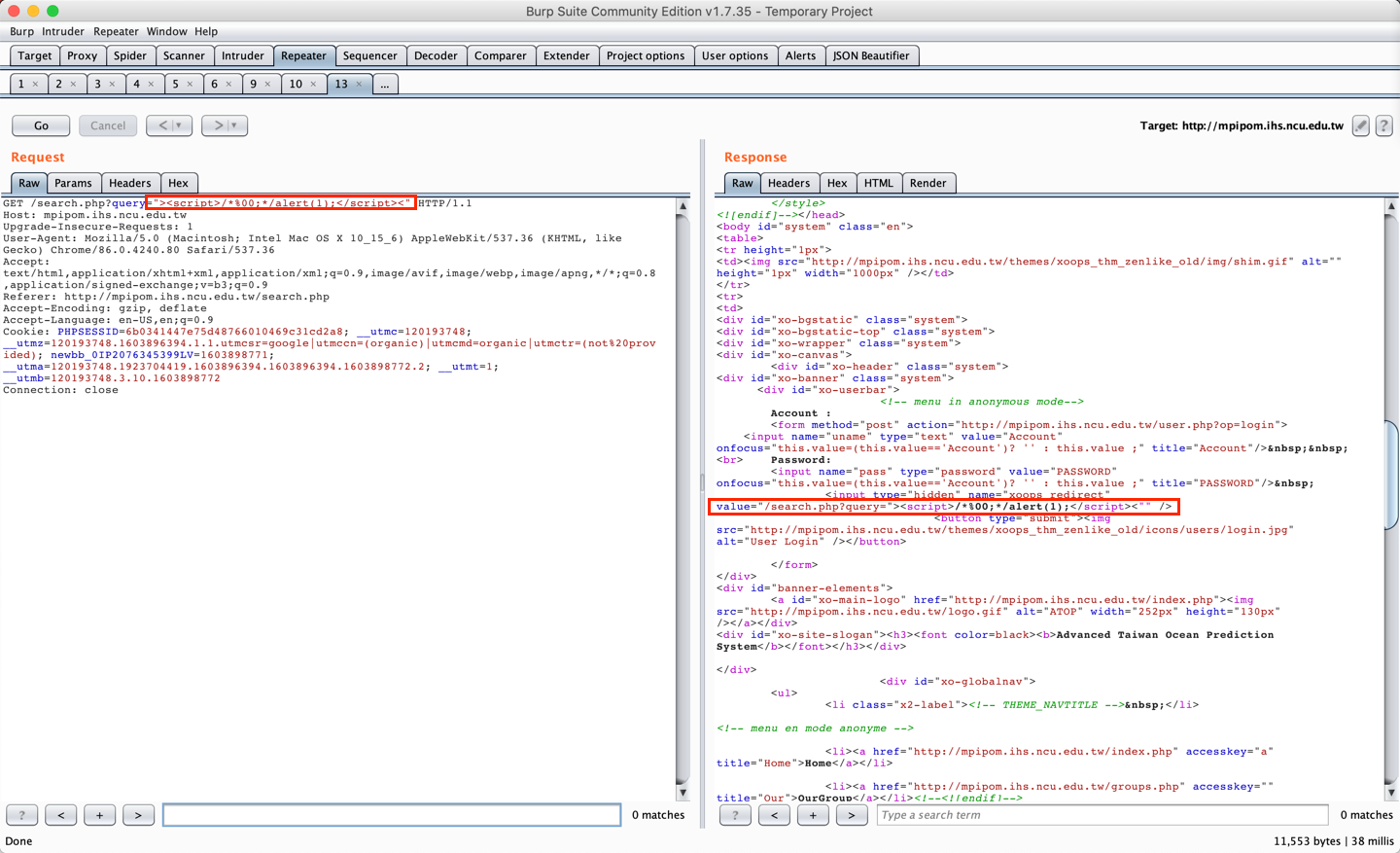Click the response pane vertical scrollbar thumb
1400x853 pixels.
pos(1391,476)
